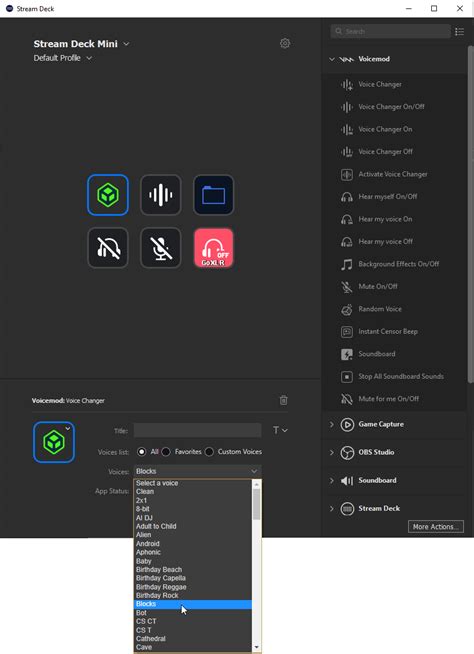Viewport: 474px width, 654px height.
Task: Click the voices list scrollbar down arrow
Action: coord(257,647)
